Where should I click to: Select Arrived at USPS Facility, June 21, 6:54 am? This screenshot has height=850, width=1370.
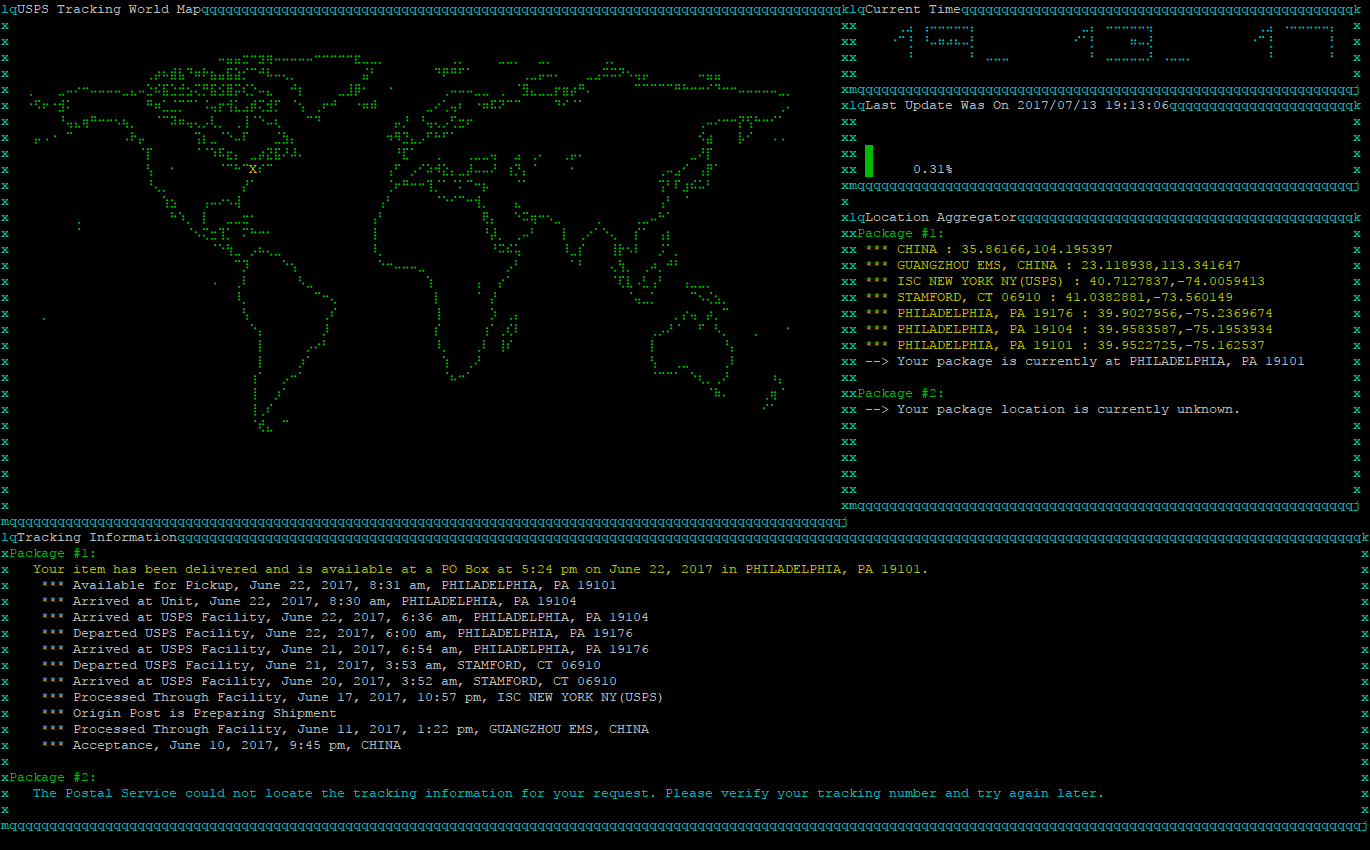click(345, 649)
